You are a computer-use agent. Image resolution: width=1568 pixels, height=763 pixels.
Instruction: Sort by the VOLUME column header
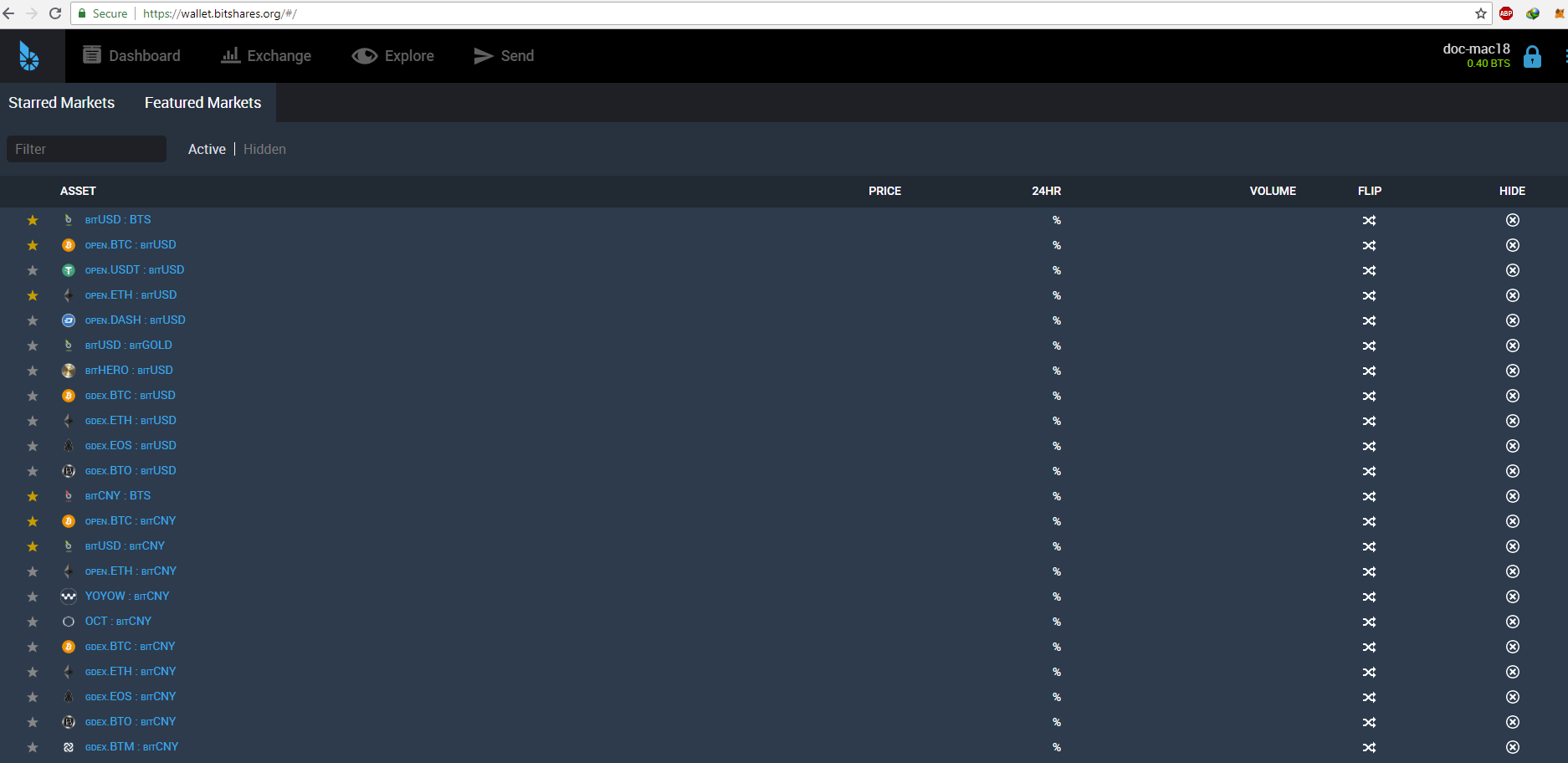pos(1273,191)
